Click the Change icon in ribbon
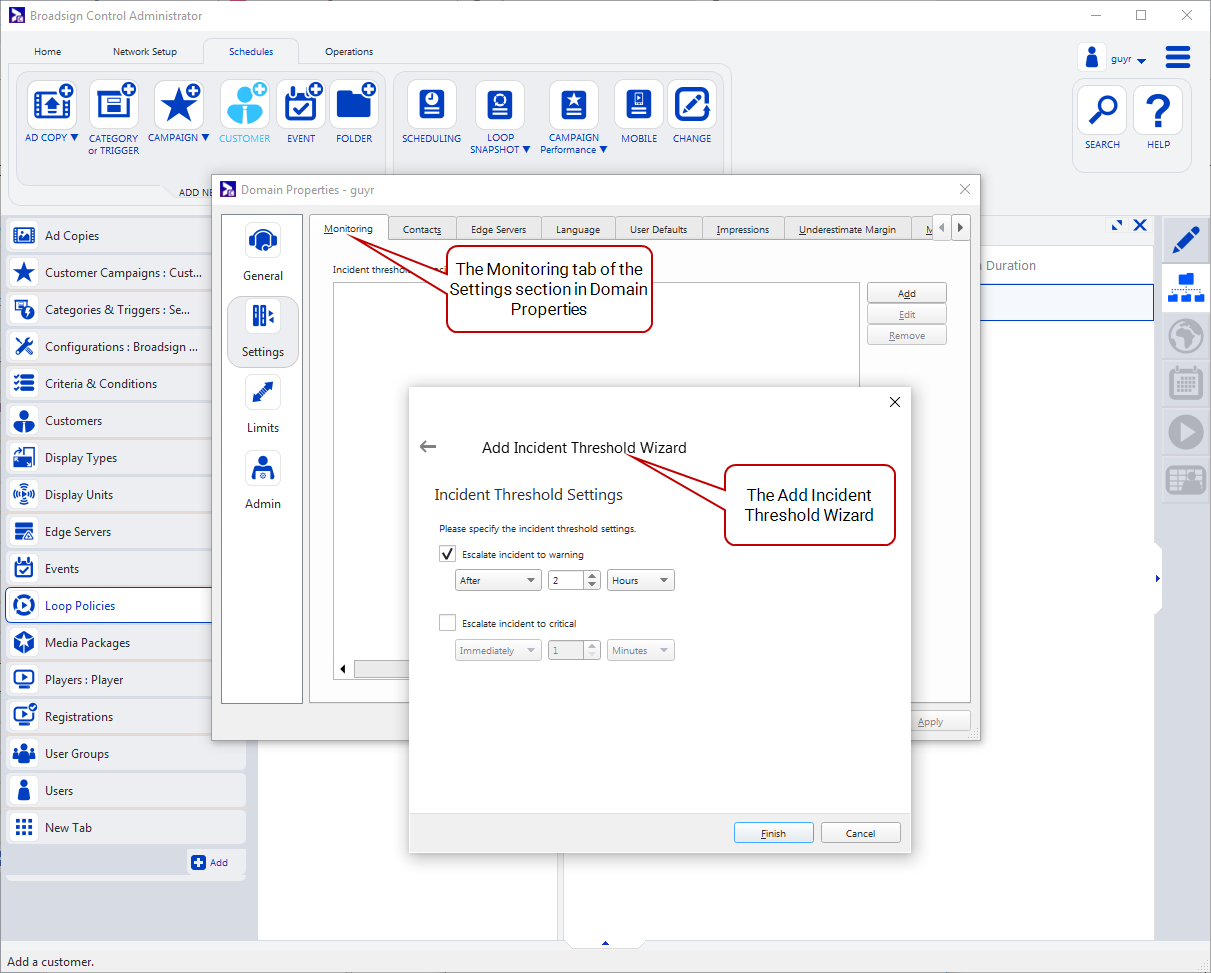This screenshot has height=973, width=1211. pyautogui.click(x=692, y=105)
